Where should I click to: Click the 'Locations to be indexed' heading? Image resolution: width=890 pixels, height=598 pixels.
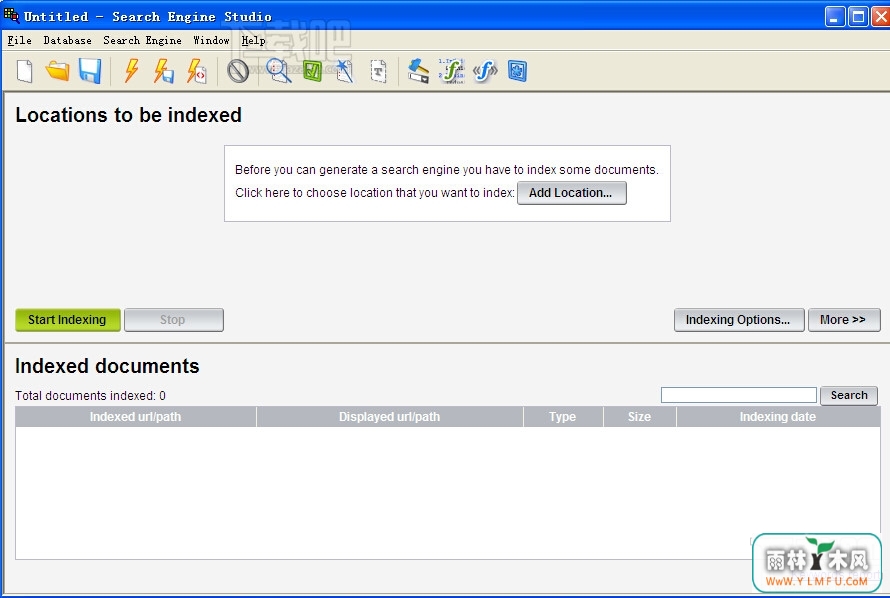coord(128,115)
